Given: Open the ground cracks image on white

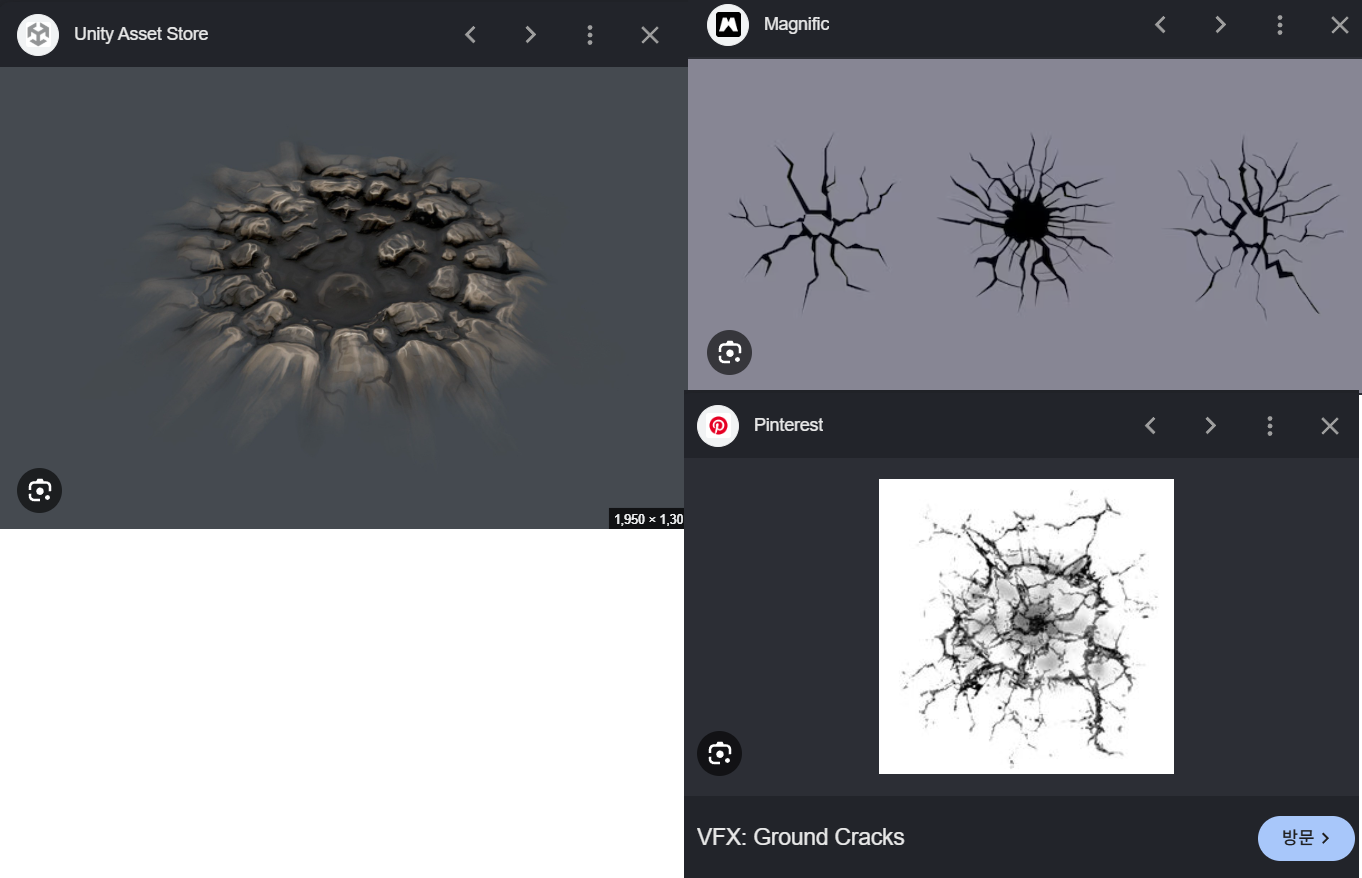Looking at the screenshot, I should point(1026,626).
